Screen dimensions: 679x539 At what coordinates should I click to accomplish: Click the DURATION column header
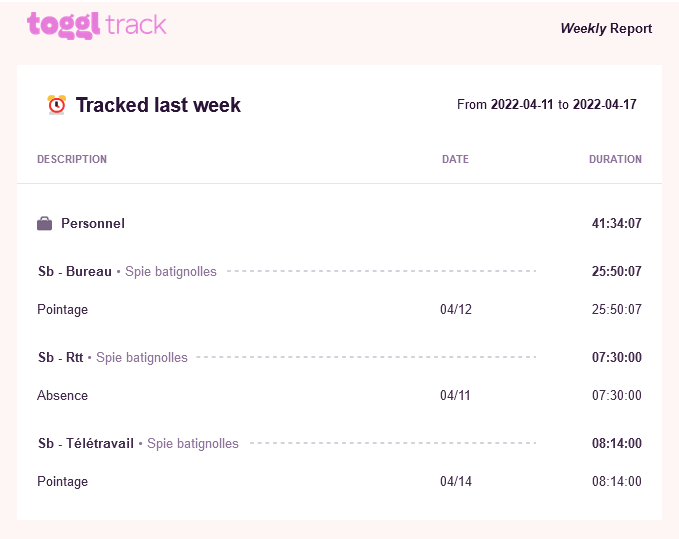pyautogui.click(x=615, y=159)
